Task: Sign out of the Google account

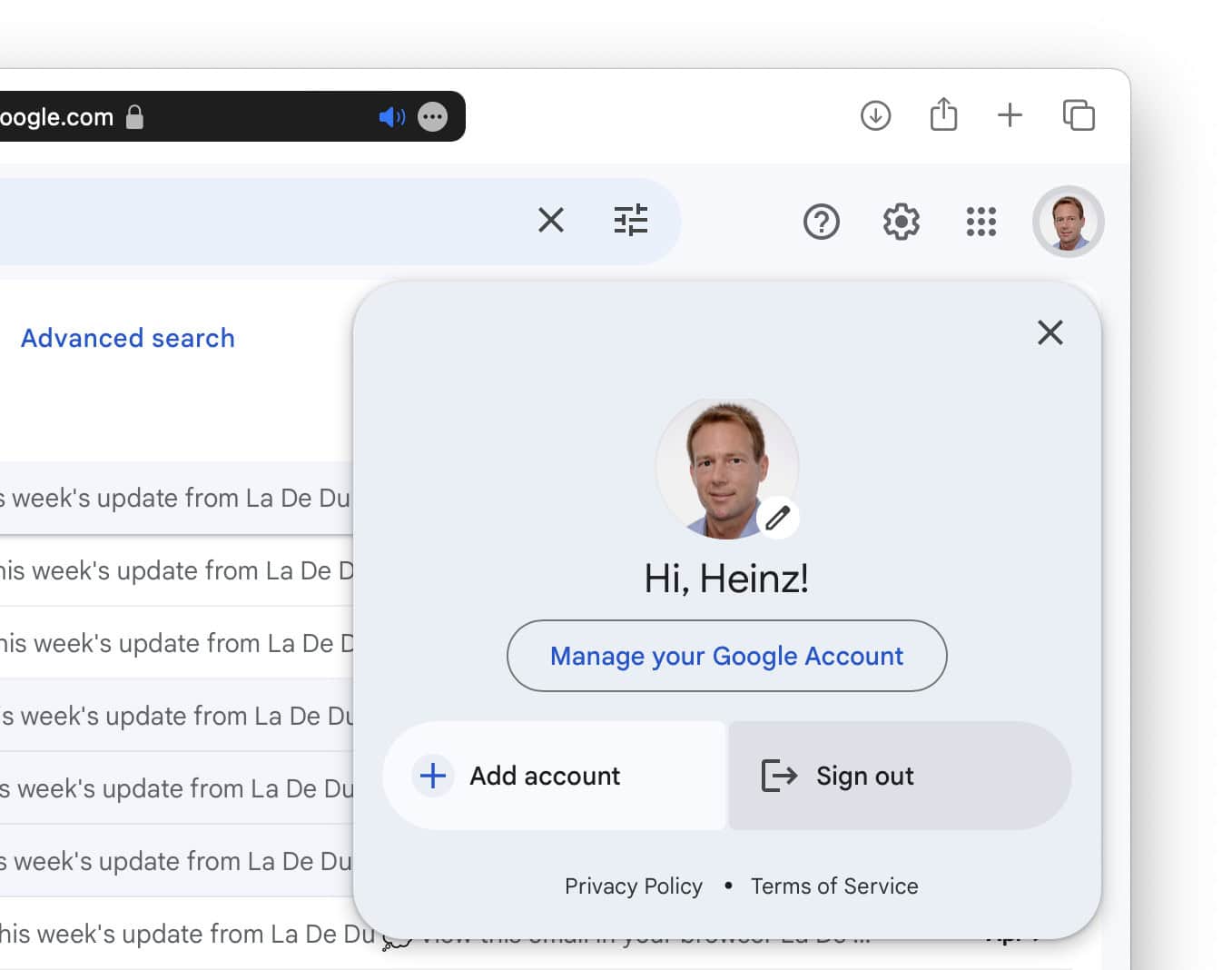Action: [x=863, y=776]
